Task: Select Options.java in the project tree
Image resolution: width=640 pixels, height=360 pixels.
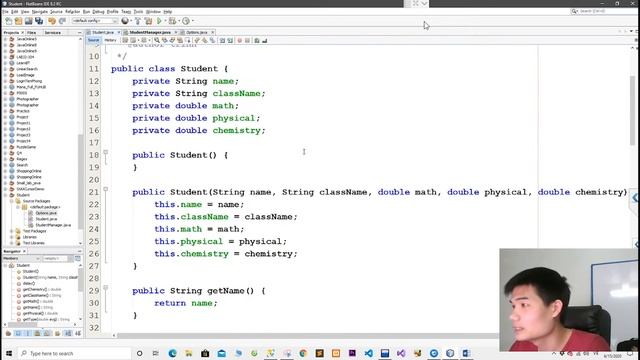Action: coord(46,213)
